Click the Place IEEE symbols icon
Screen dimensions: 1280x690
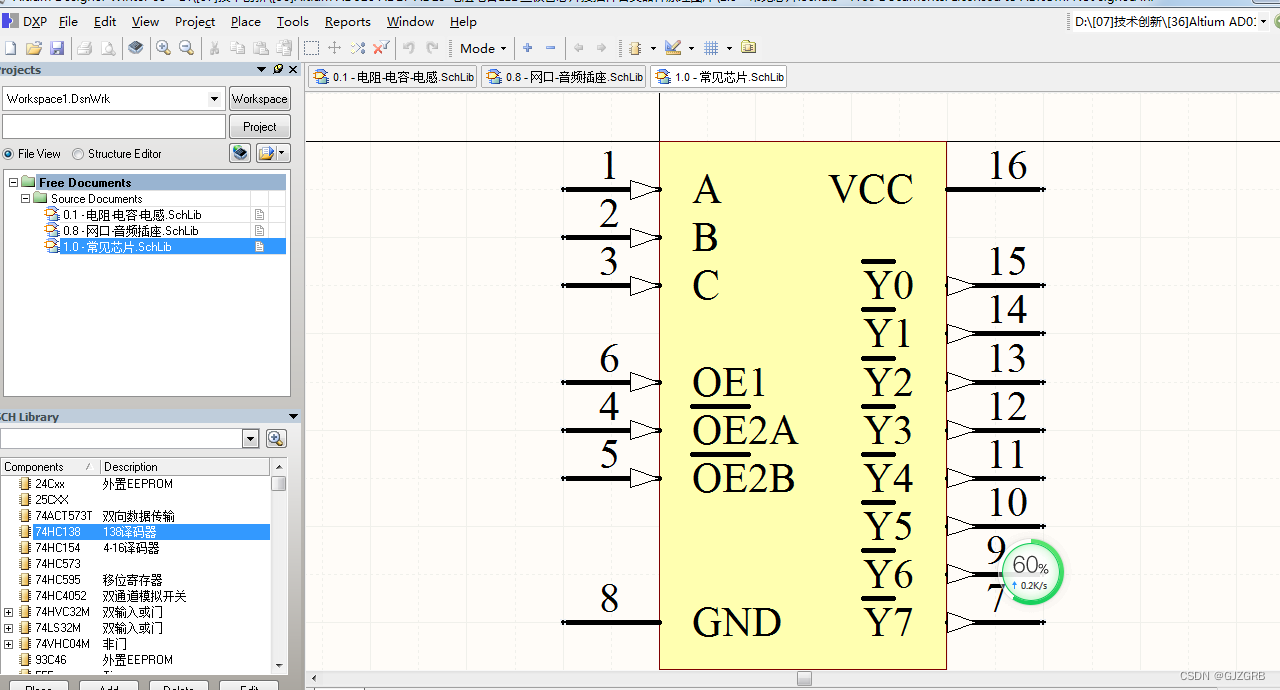point(635,48)
